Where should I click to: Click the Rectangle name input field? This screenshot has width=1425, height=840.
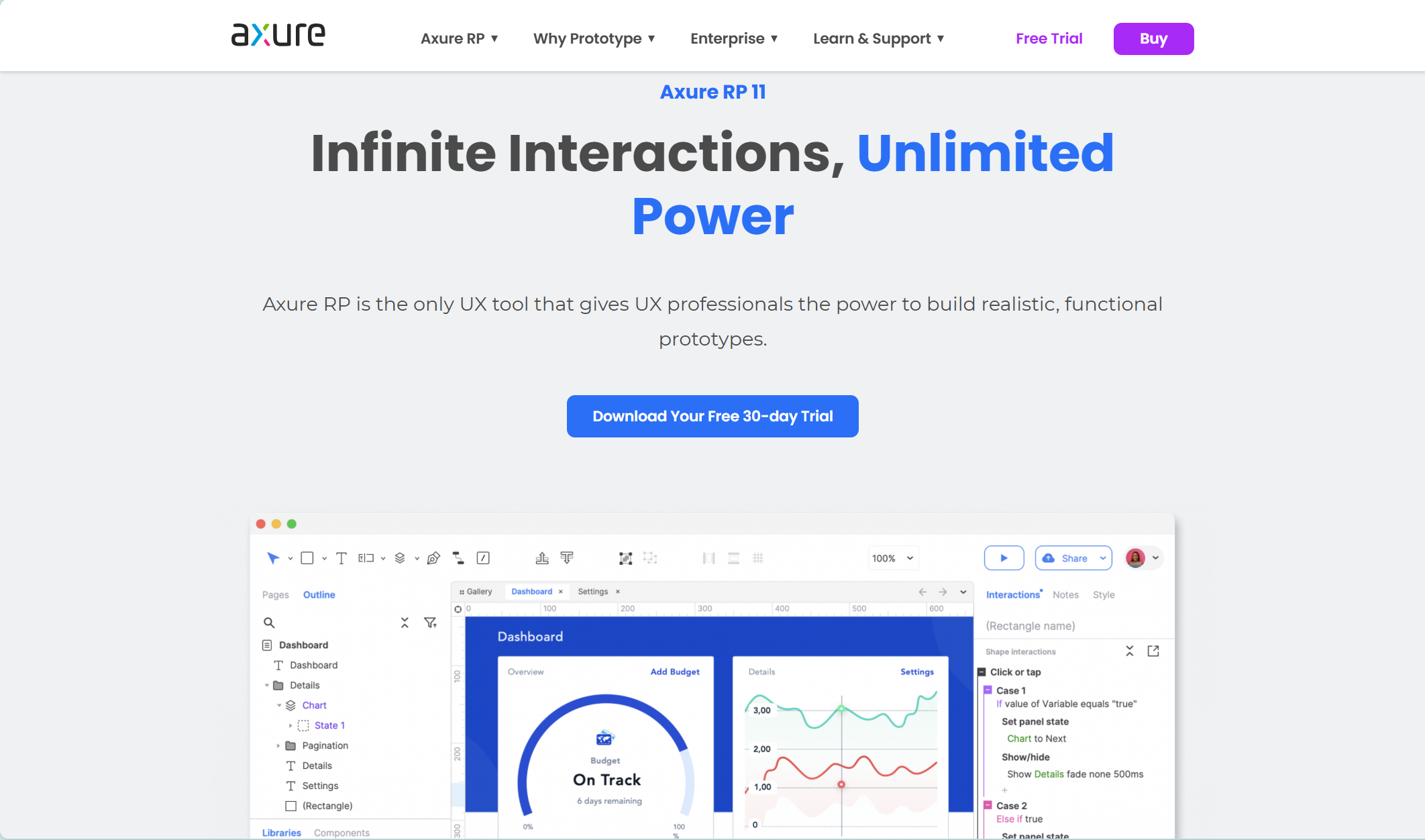1073,626
